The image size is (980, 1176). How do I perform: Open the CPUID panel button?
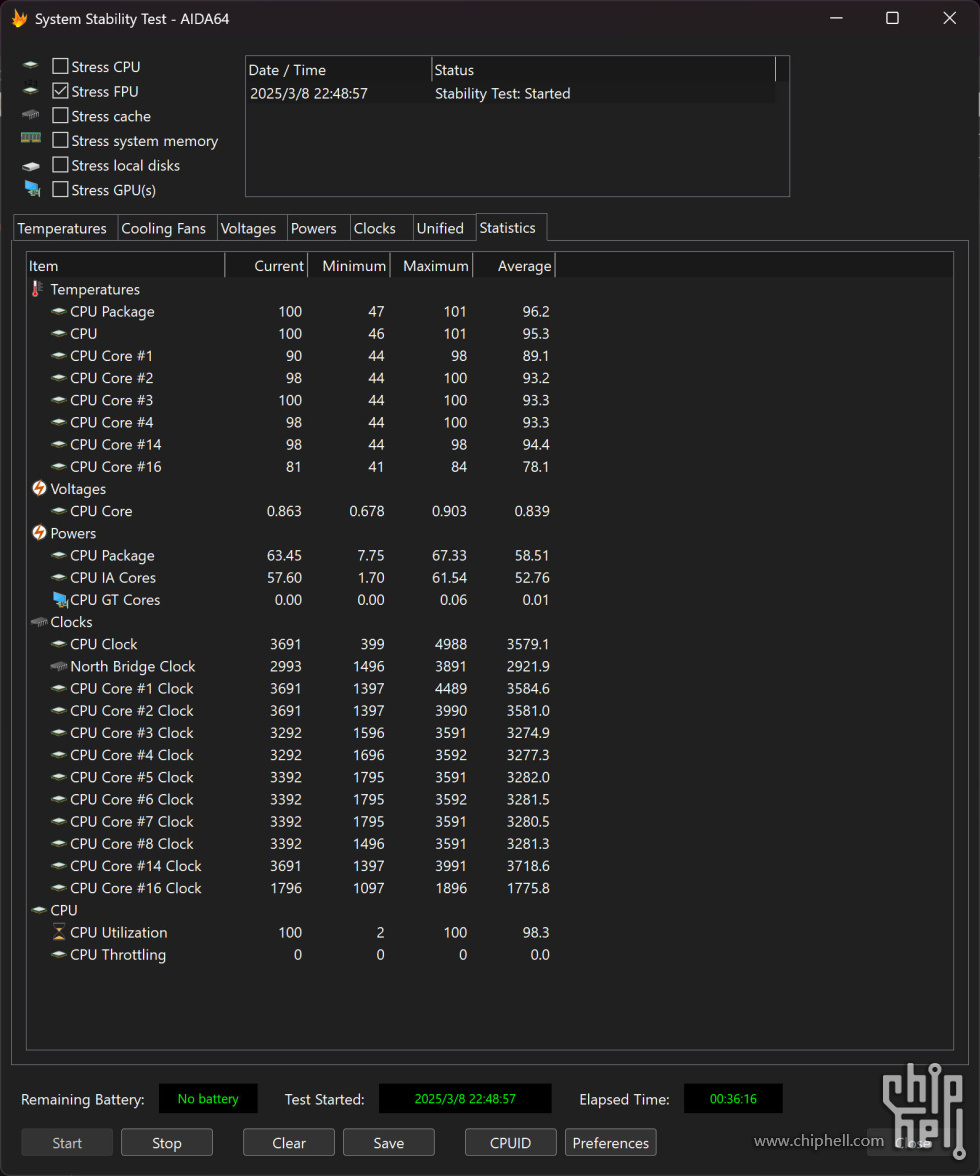click(x=511, y=1143)
